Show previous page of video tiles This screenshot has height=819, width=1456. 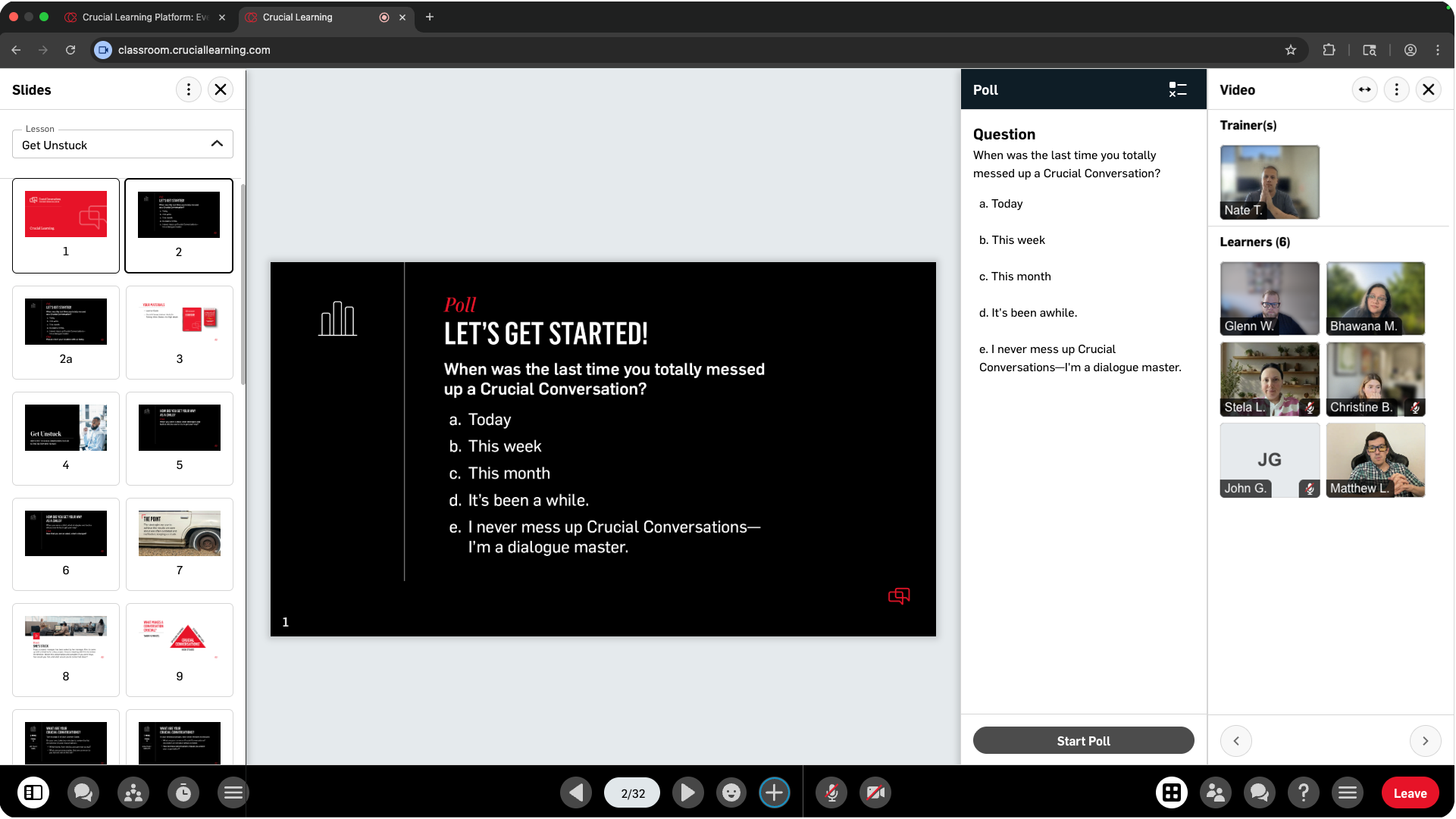(x=1236, y=741)
